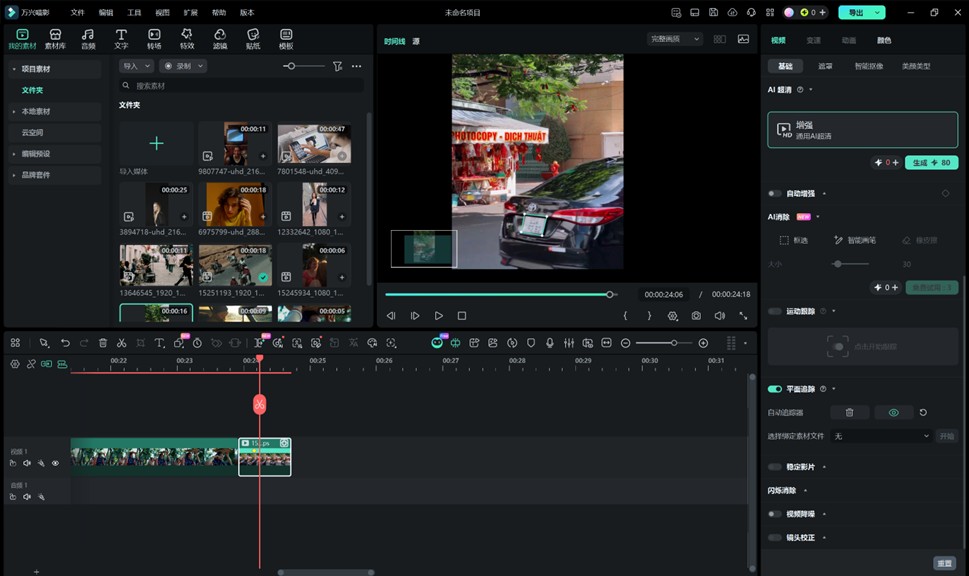Image resolution: width=969 pixels, height=576 pixels.
Task: Select the split scissors tool in timeline toolbar
Action: point(121,343)
